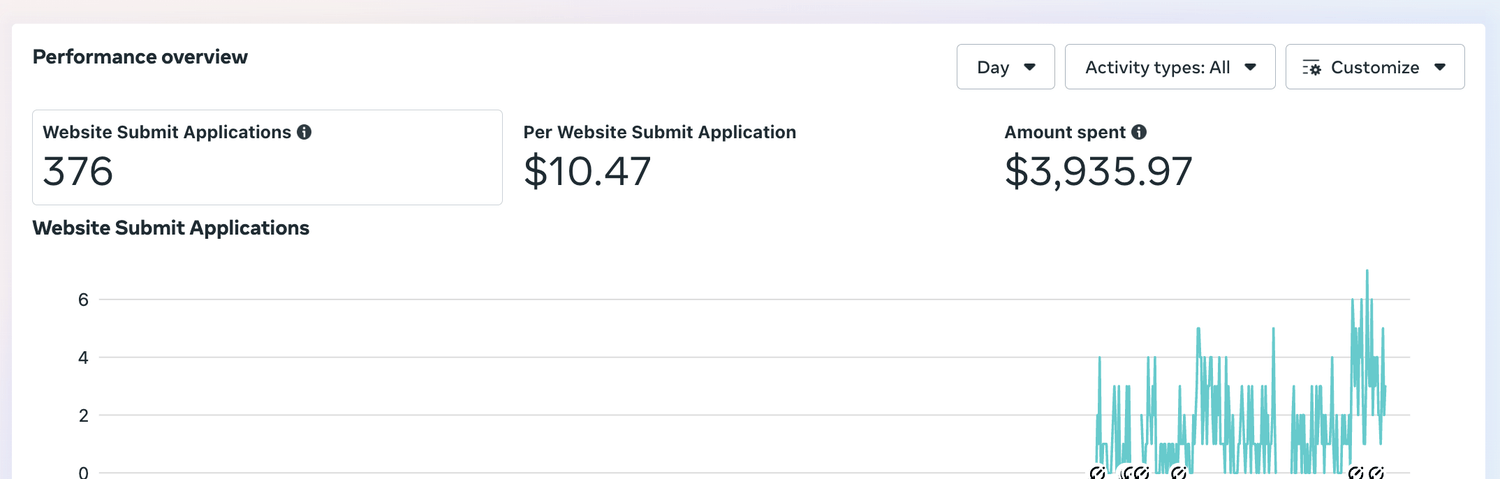1500x479 pixels.
Task: Open the Customize dropdown menu
Action: [1375, 67]
